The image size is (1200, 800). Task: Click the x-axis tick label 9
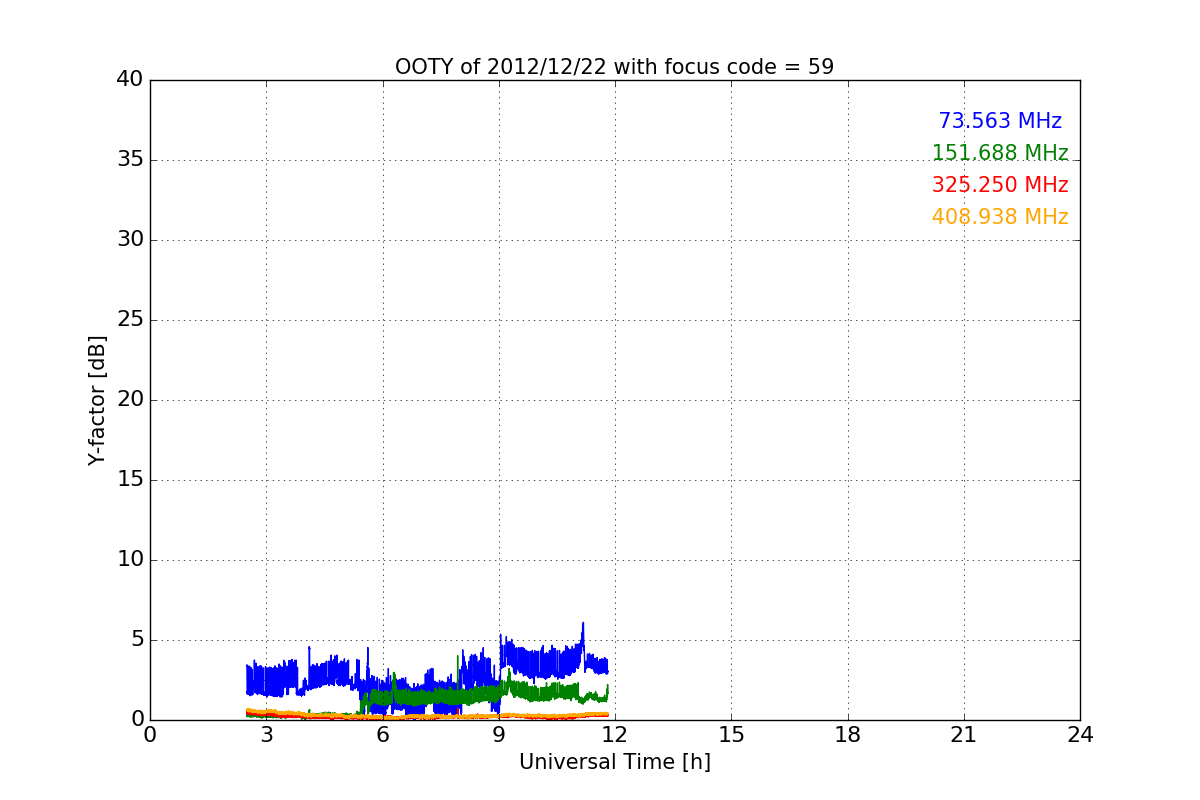click(x=498, y=735)
